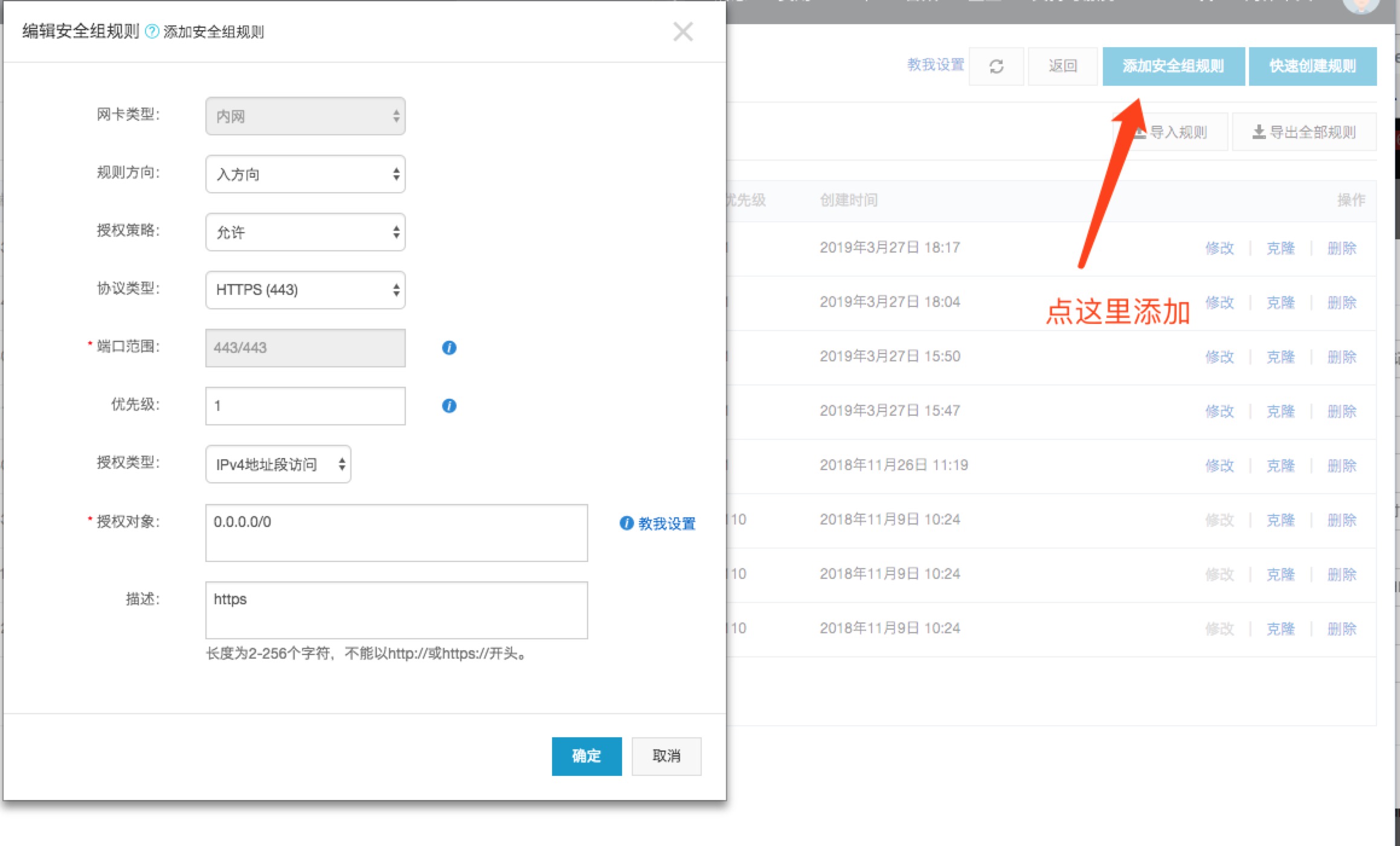Click the 授权对象 text area with 0.0.0.0/0

point(397,533)
